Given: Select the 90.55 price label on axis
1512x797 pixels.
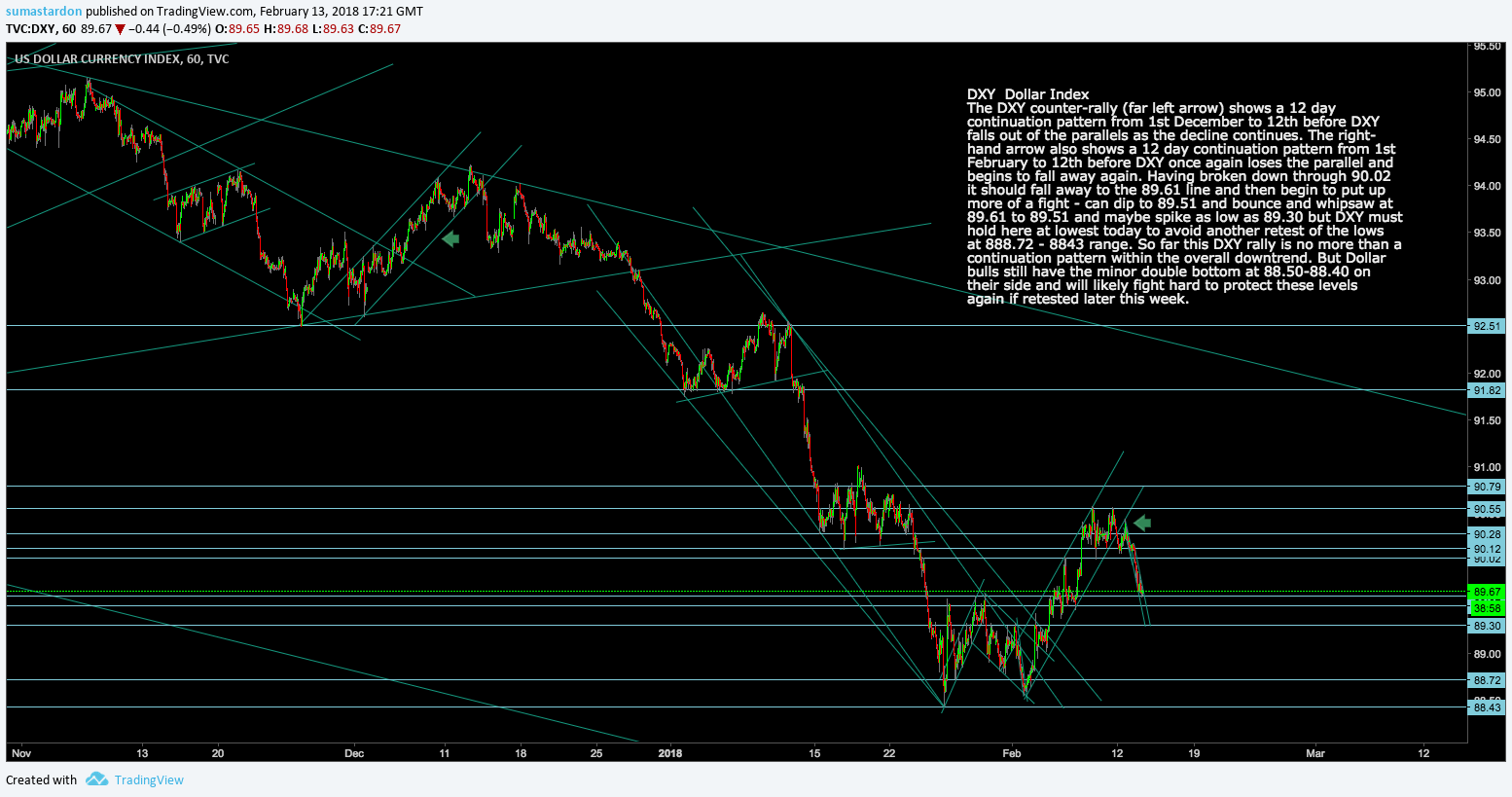Looking at the screenshot, I should pyautogui.click(x=1486, y=509).
